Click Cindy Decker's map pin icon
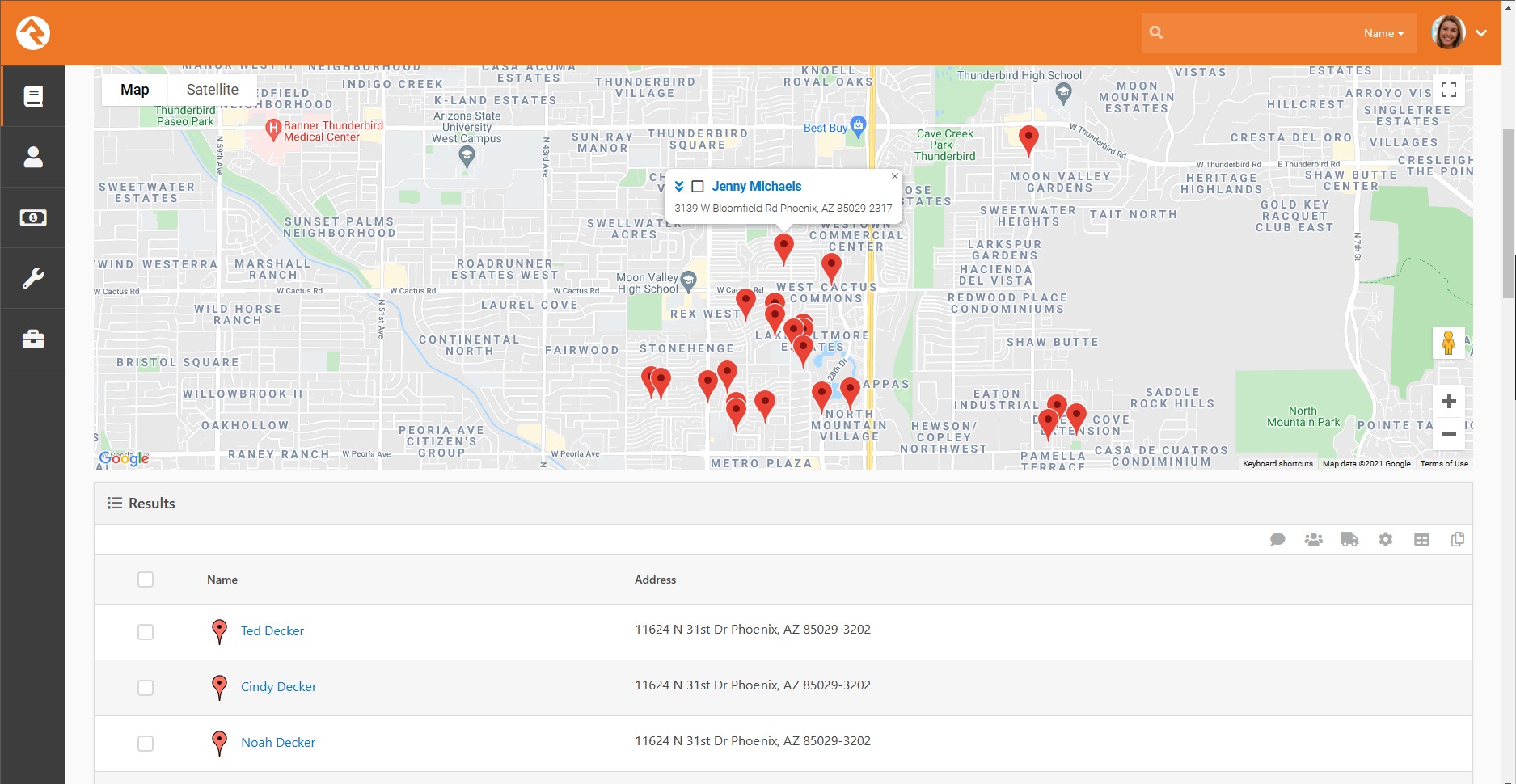Viewport: 1516px width, 784px height. pos(219,687)
